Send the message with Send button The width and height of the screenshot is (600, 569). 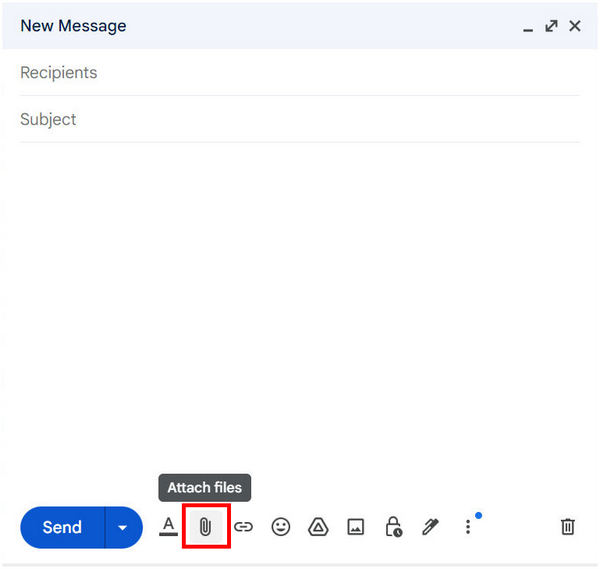point(62,527)
